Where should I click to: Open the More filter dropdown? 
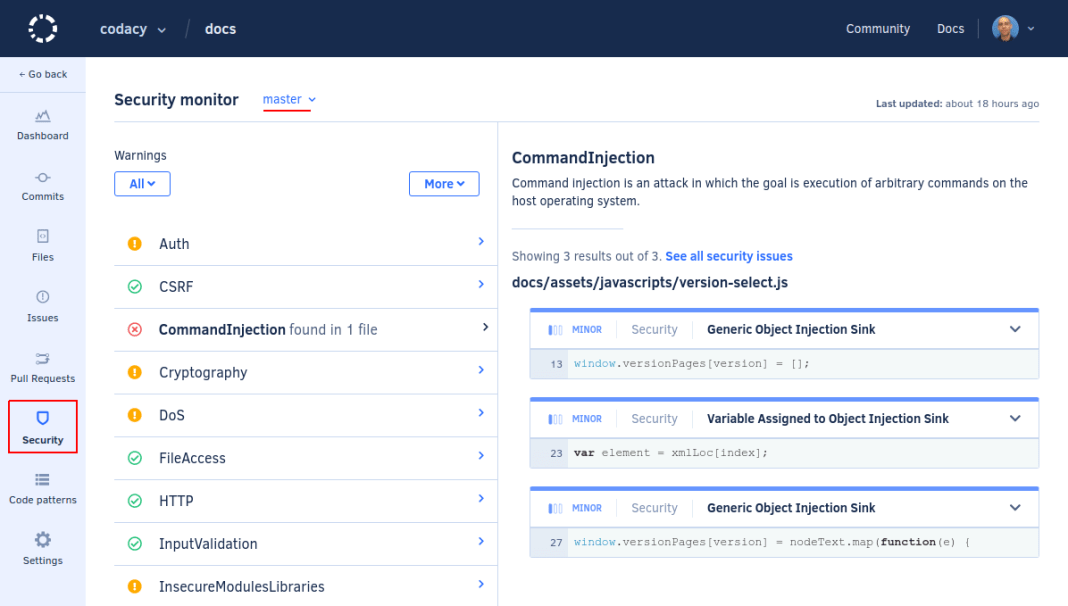pos(444,183)
